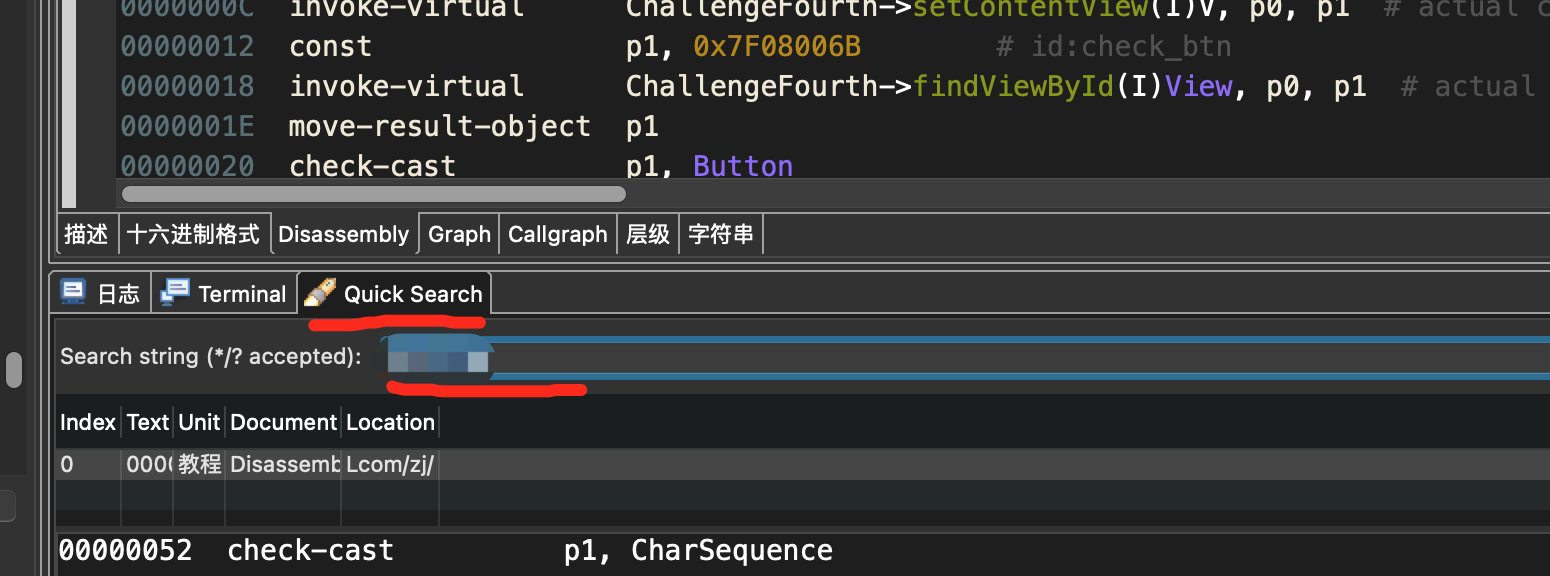Viewport: 1550px width, 576px height.
Task: Open the 十六进制格式 view tab
Action: pyautogui.click(x=194, y=234)
